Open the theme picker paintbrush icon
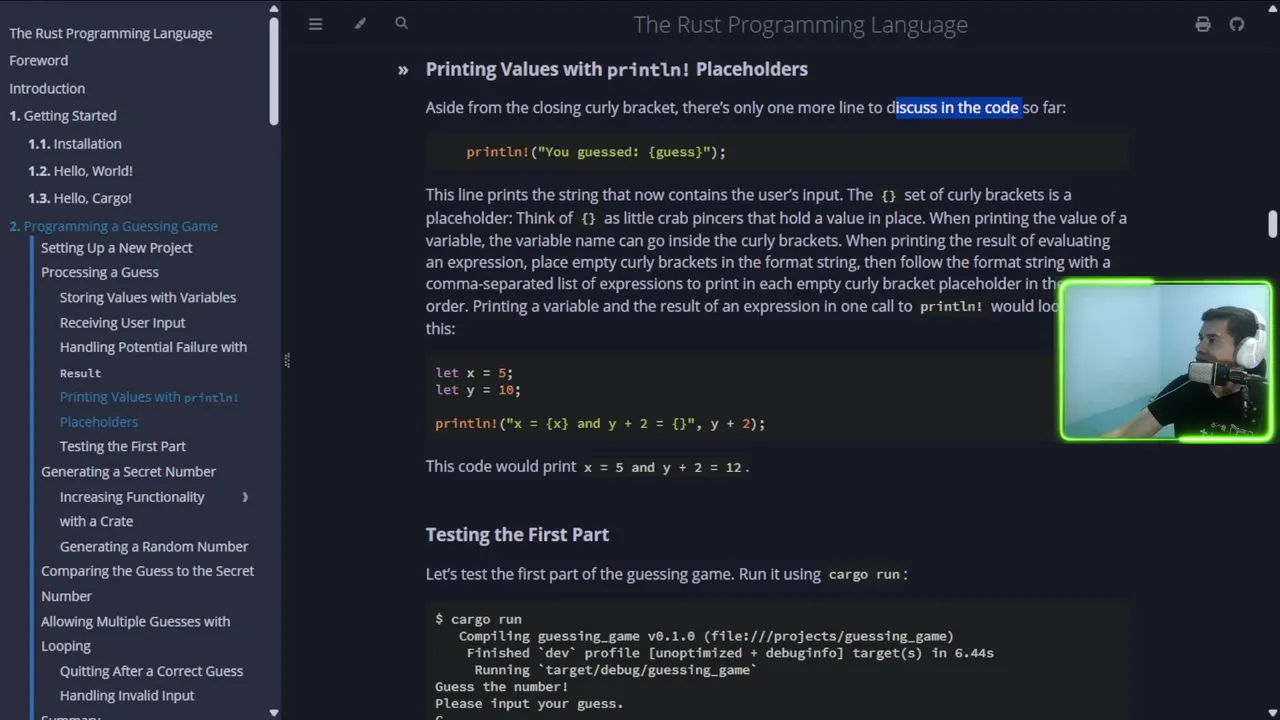This screenshot has height=720, width=1280. click(360, 24)
